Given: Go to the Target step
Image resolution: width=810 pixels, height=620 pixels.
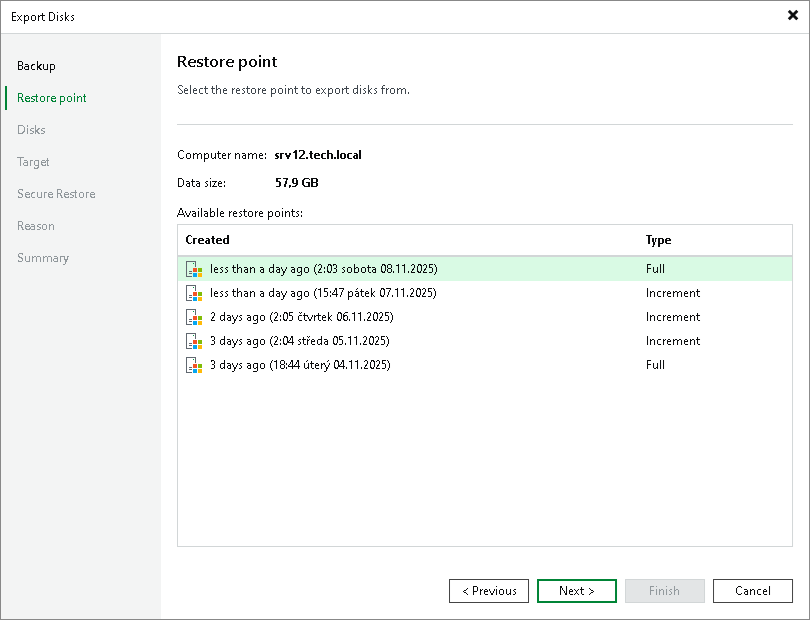Looking at the screenshot, I should (33, 161).
